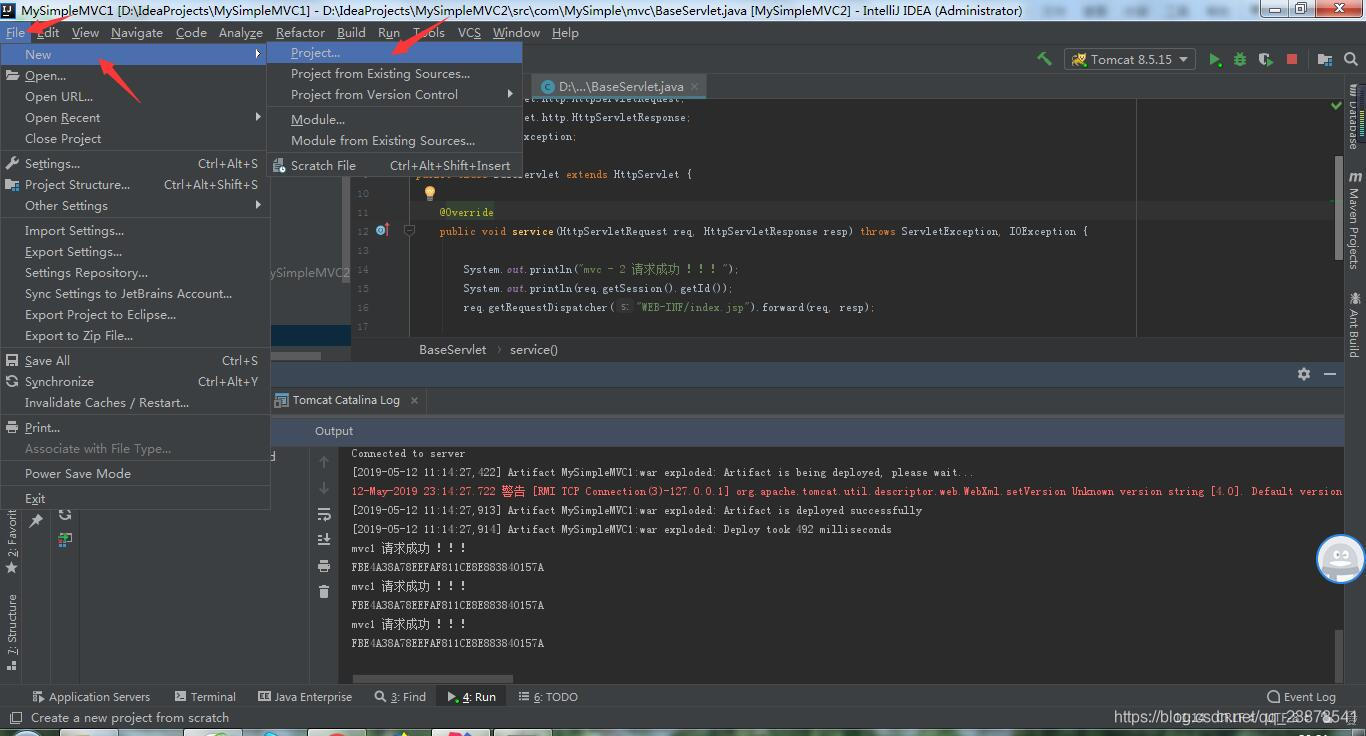Image resolution: width=1366 pixels, height=736 pixels.
Task: Click the Run with Coverage icon
Action: point(1266,59)
